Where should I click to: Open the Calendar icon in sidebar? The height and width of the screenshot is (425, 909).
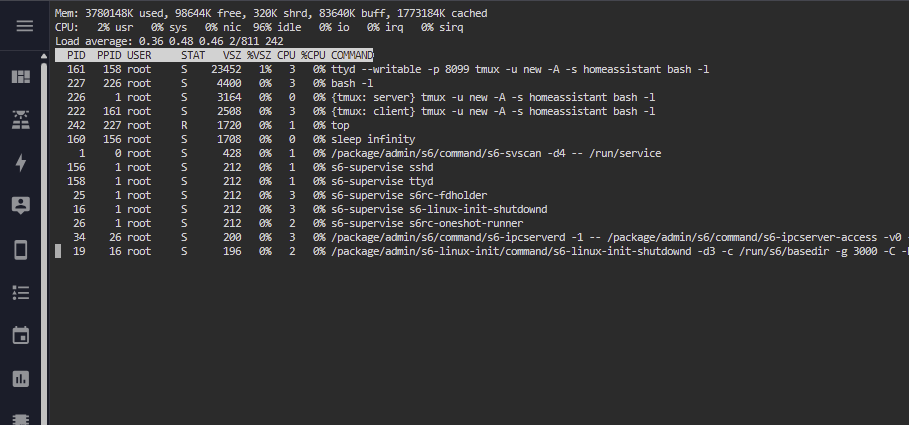[20, 335]
